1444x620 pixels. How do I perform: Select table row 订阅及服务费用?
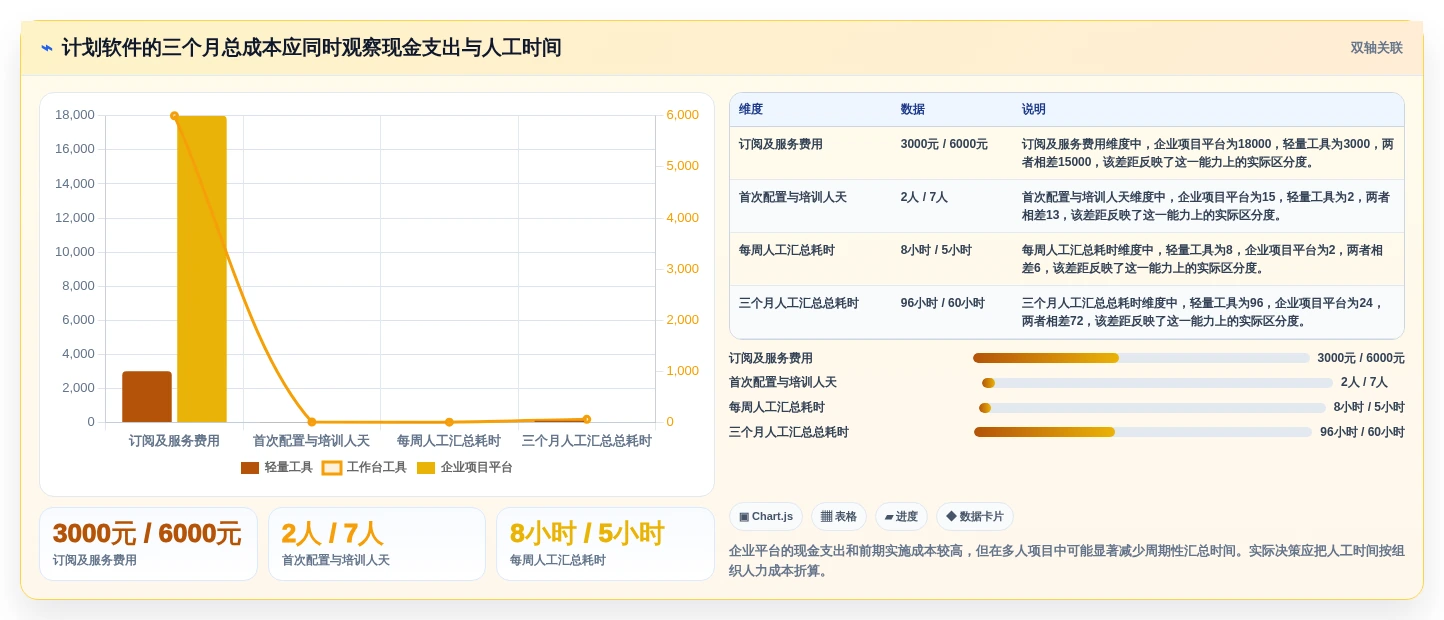click(x=1067, y=153)
